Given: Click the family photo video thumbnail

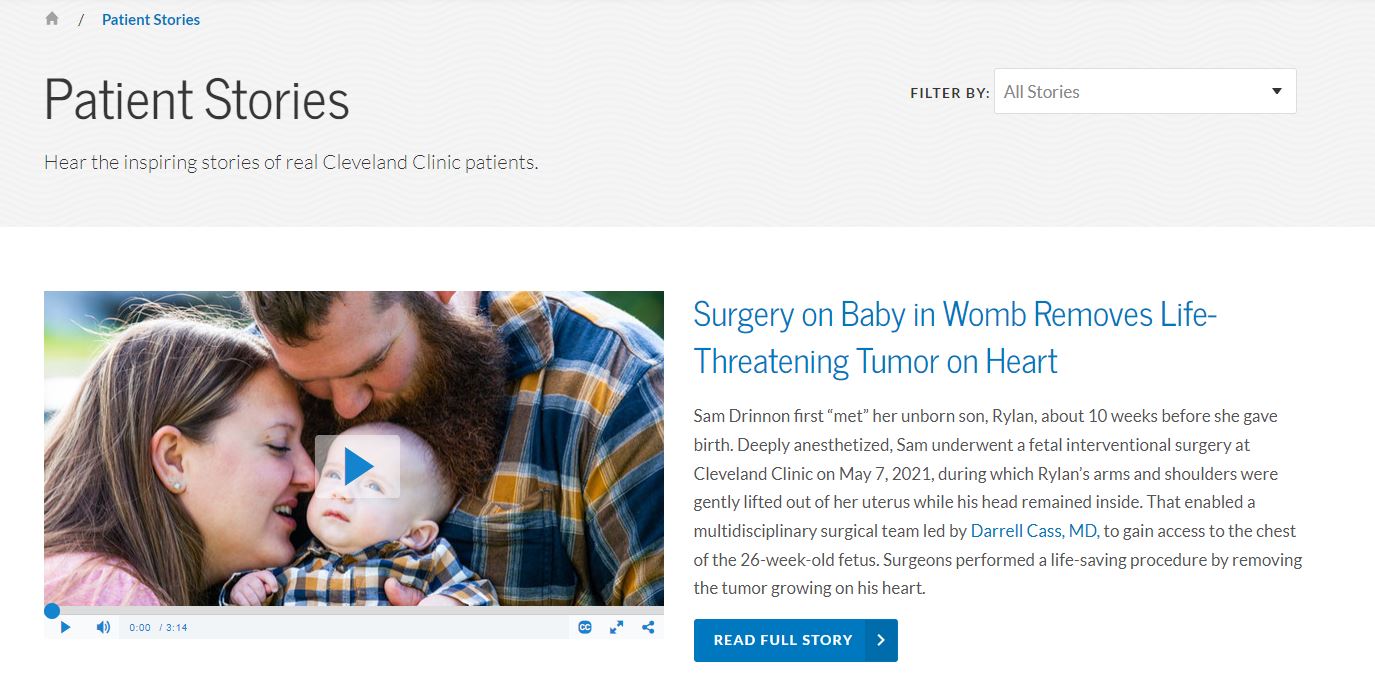Looking at the screenshot, I should tap(354, 448).
